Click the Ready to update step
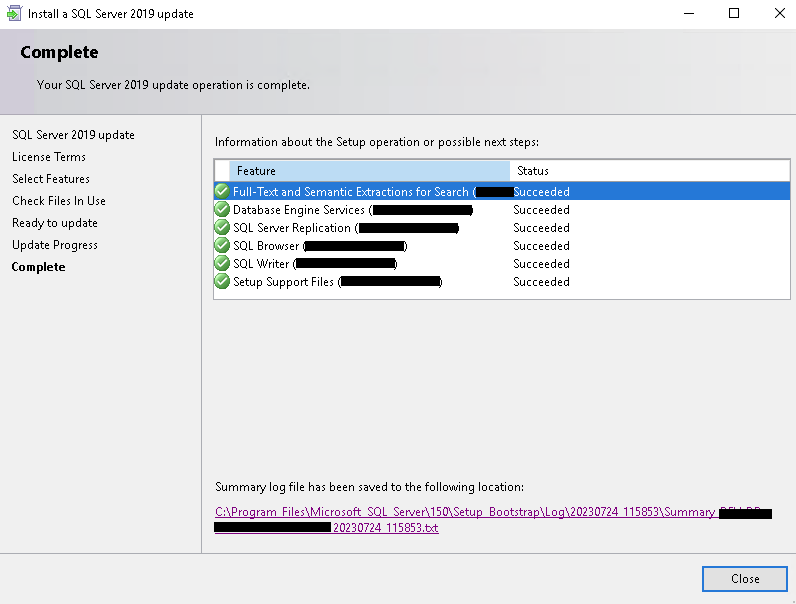Image resolution: width=796 pixels, height=604 pixels. (x=55, y=223)
